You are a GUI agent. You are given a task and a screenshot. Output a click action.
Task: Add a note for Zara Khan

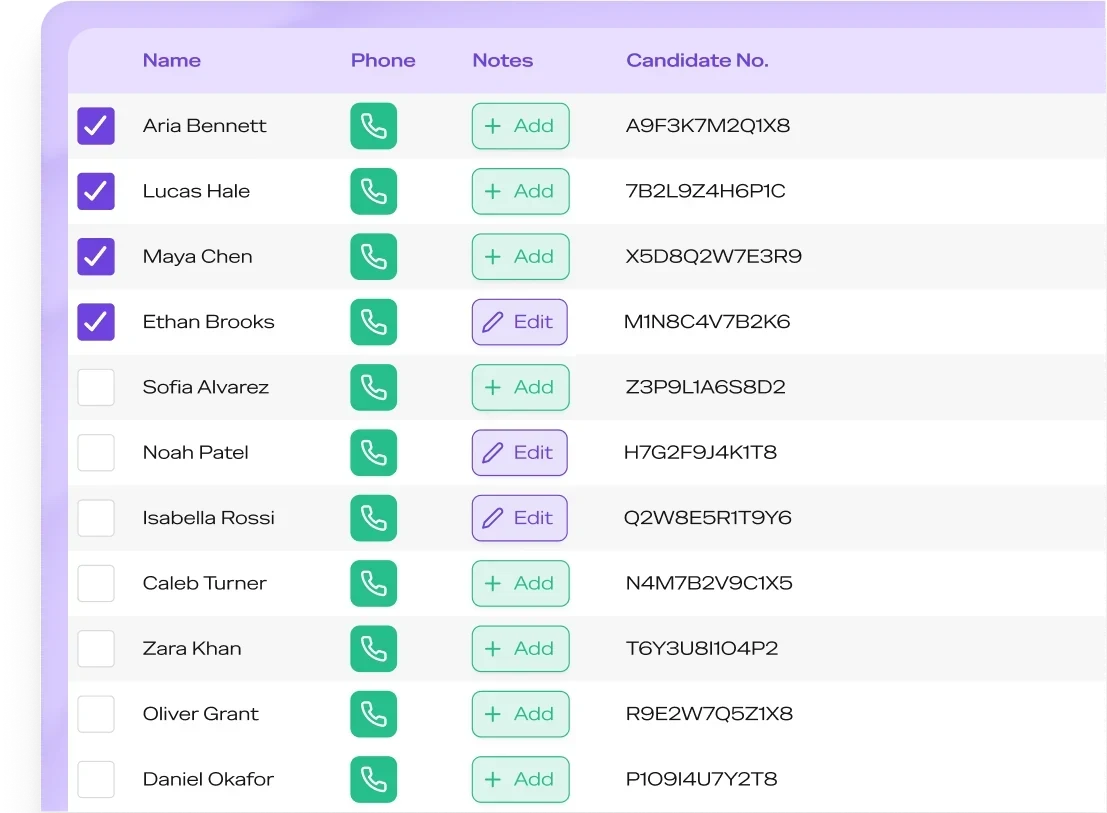pos(520,649)
